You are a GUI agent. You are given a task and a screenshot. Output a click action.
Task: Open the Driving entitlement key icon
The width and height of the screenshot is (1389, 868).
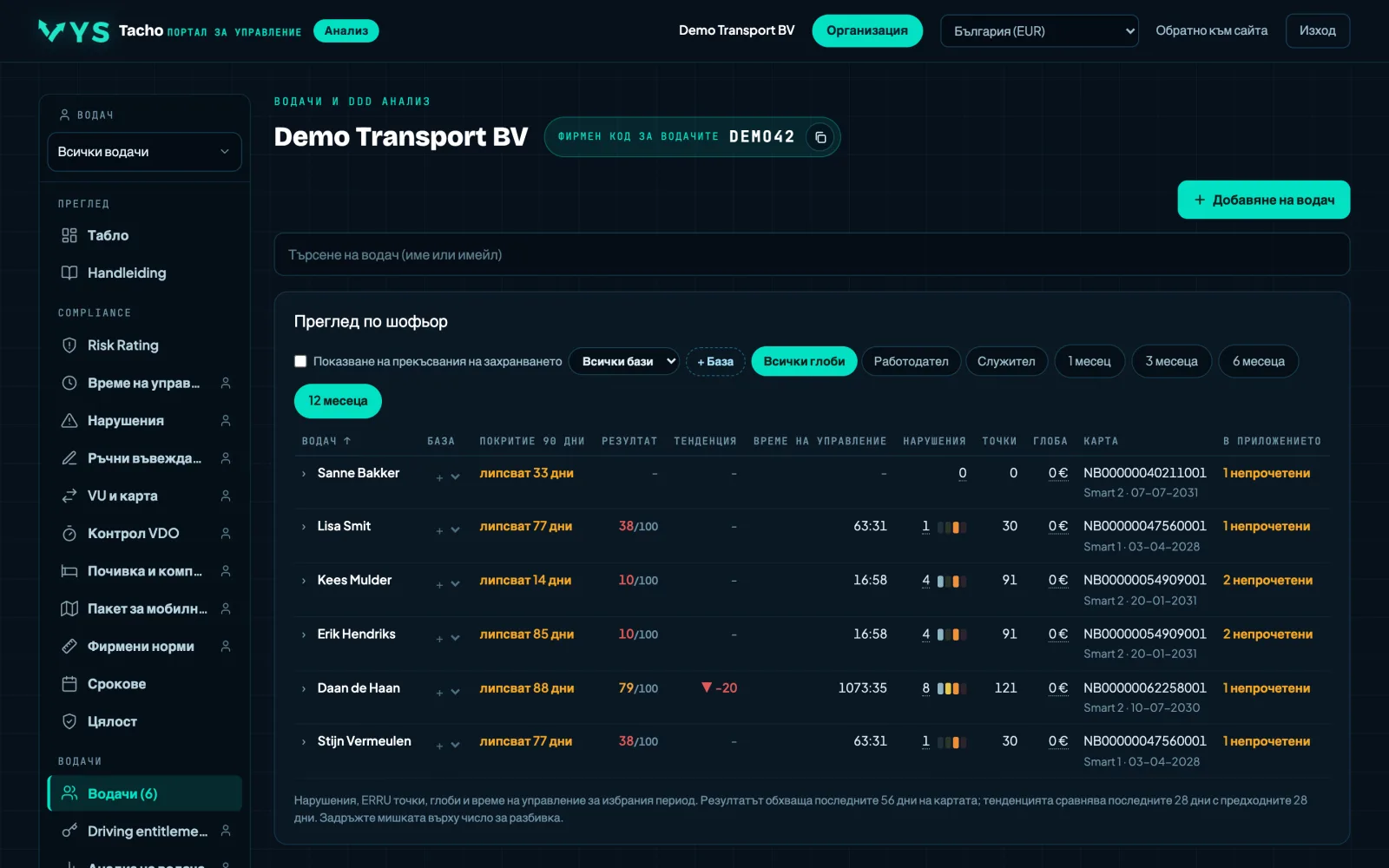(69, 832)
